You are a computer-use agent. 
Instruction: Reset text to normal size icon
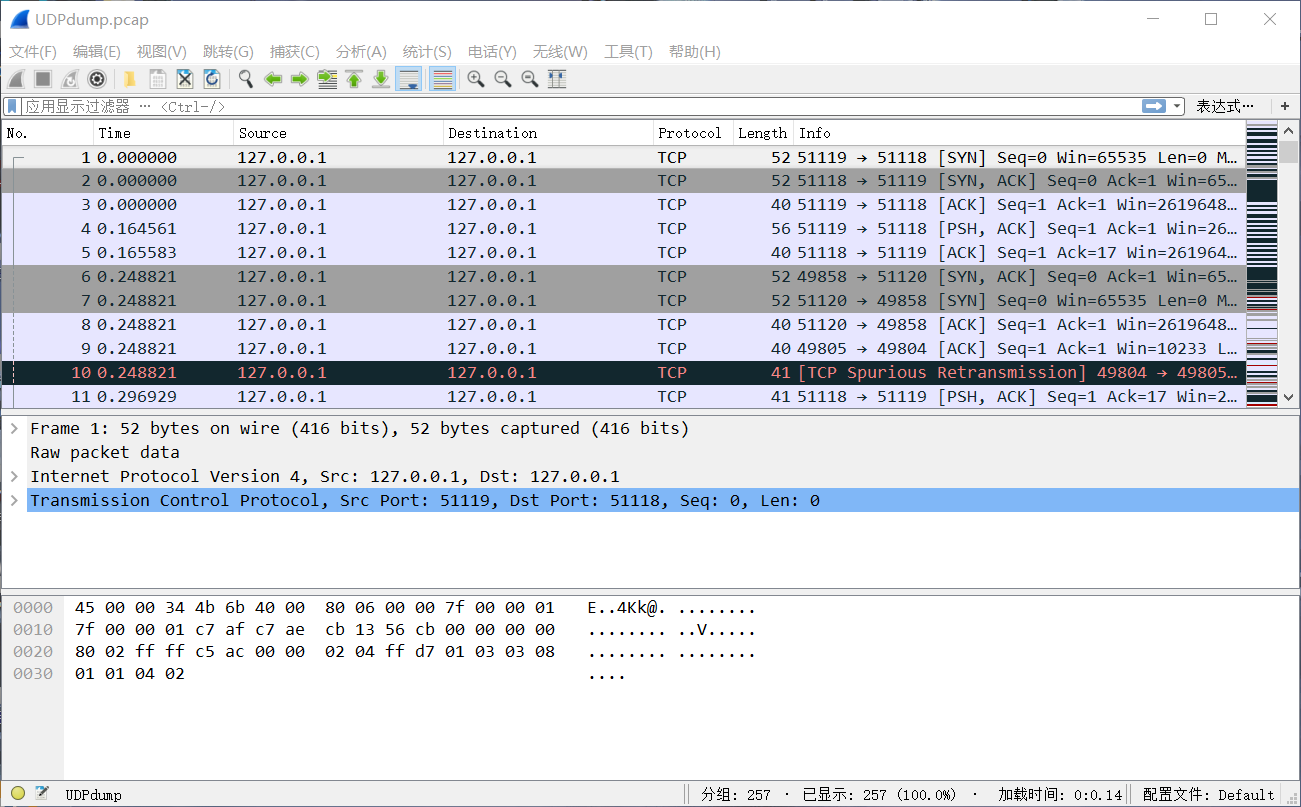coord(530,79)
